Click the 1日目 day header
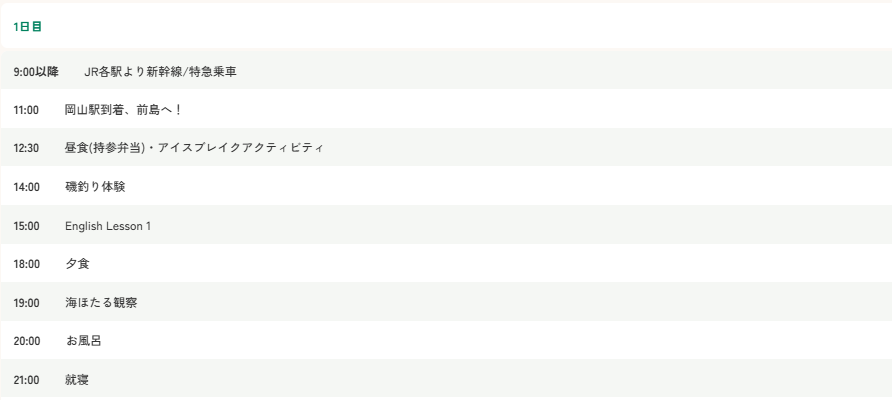This screenshot has height=400, width=892. (x=28, y=27)
